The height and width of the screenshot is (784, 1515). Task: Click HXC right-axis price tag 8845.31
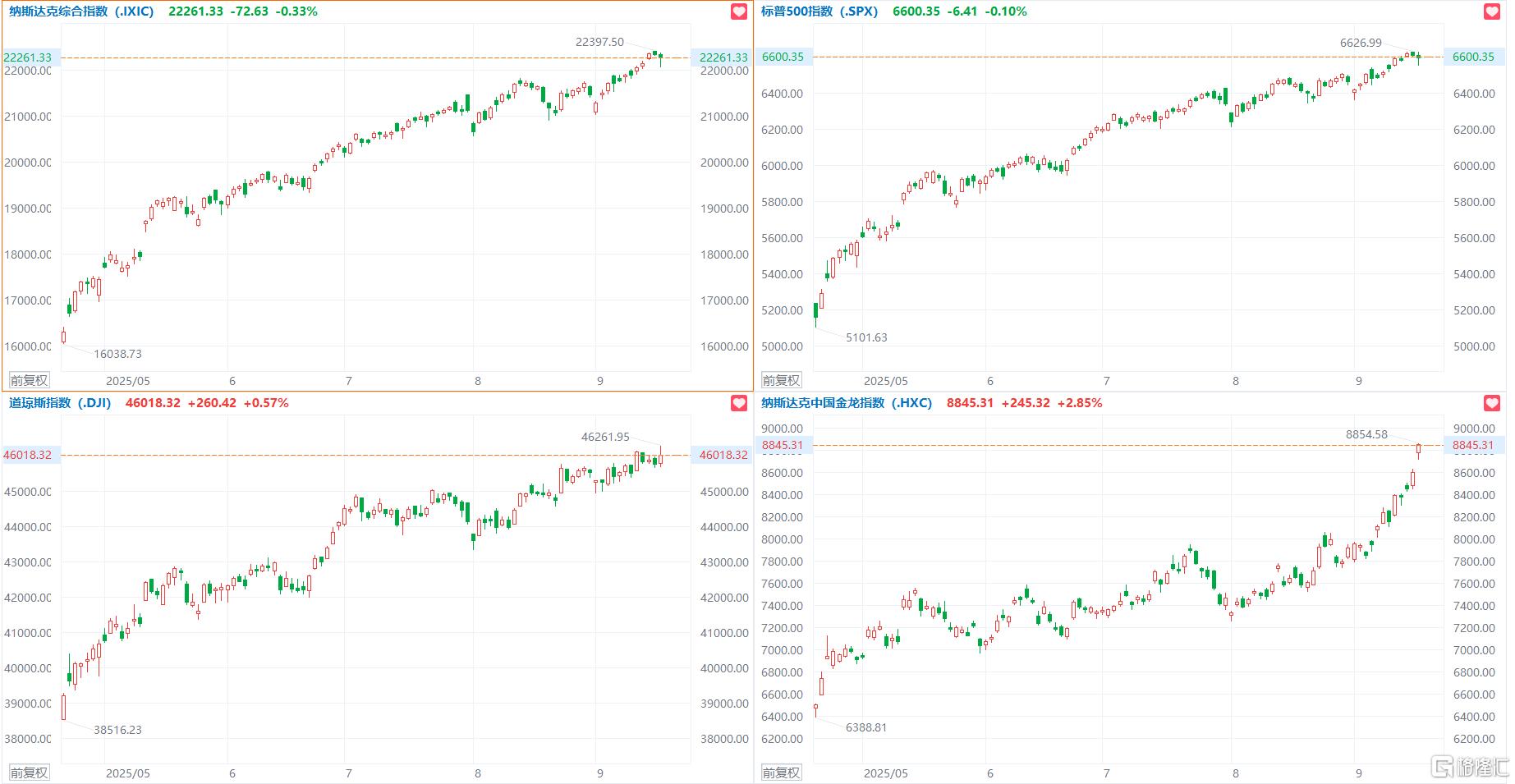(1473, 445)
